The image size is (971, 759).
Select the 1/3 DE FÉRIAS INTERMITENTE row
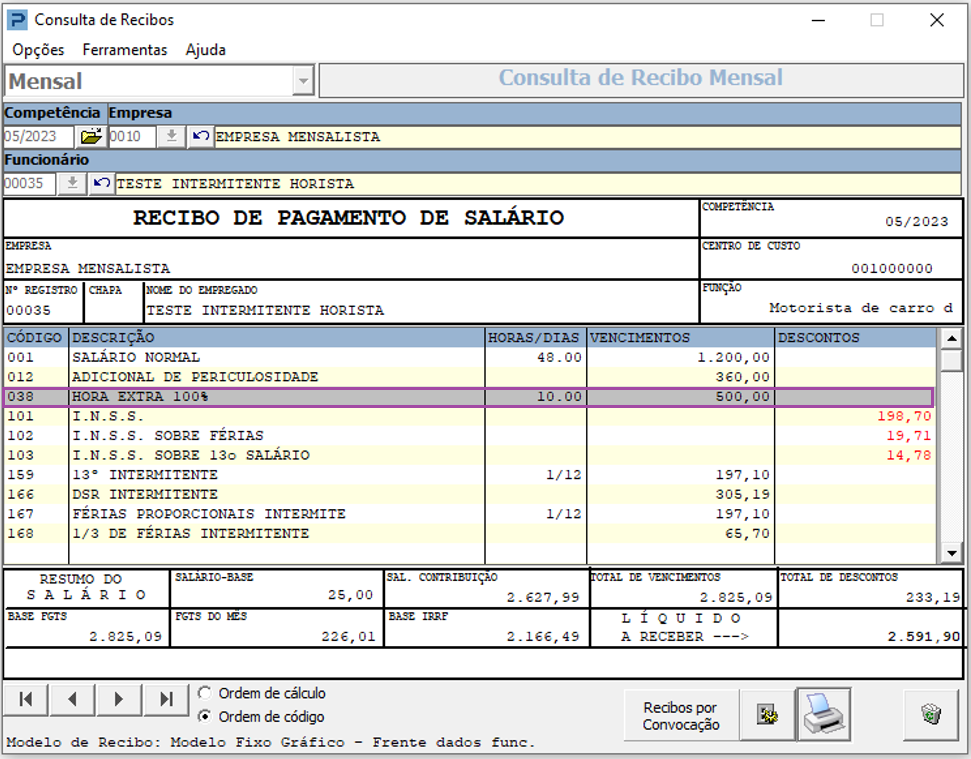click(469, 533)
